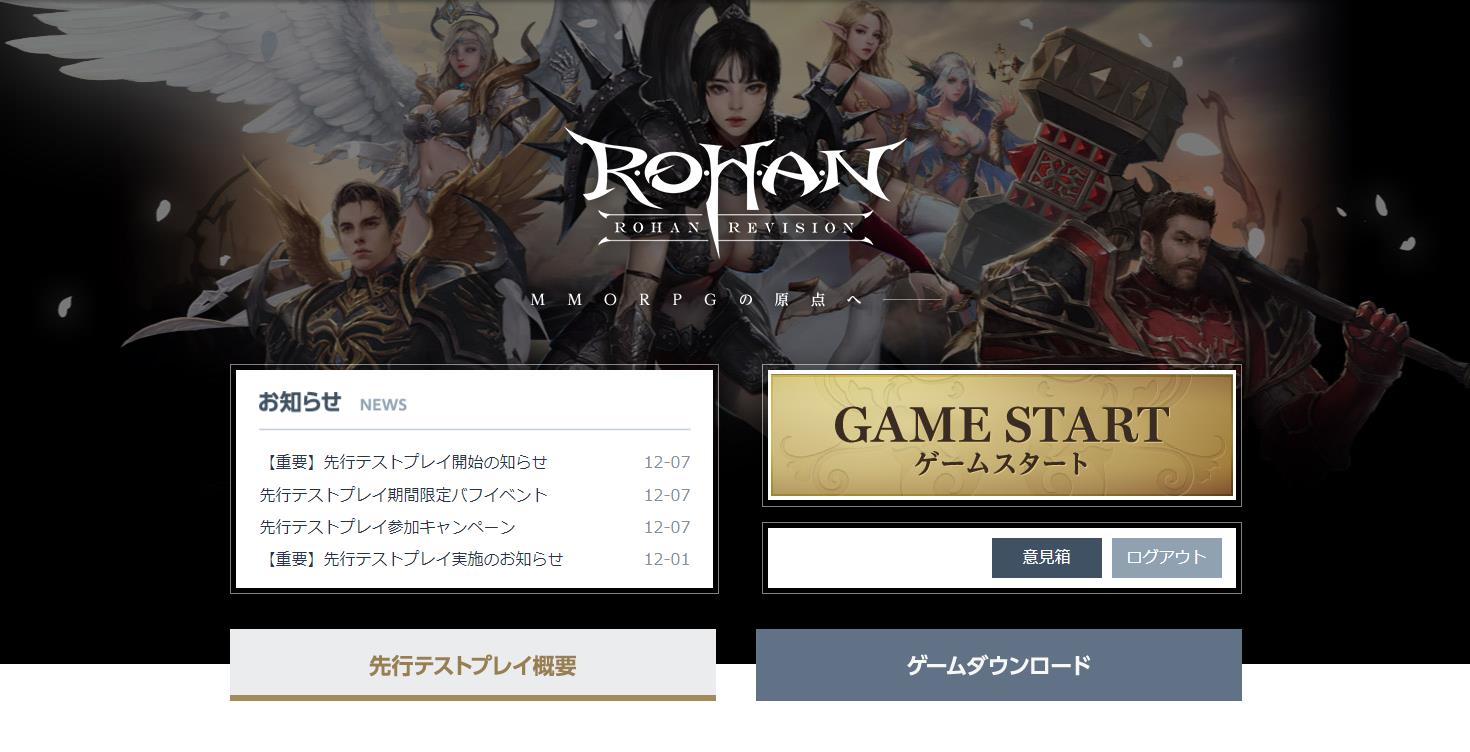The image size is (1470, 752).
Task: Open news 【重要】先行テストプレイ開始の知らせ
Action: pyautogui.click(x=404, y=462)
